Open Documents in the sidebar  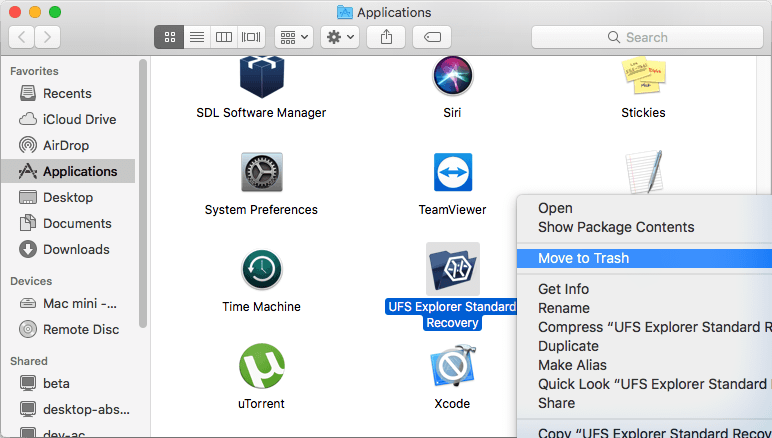pyautogui.click(x=68, y=223)
